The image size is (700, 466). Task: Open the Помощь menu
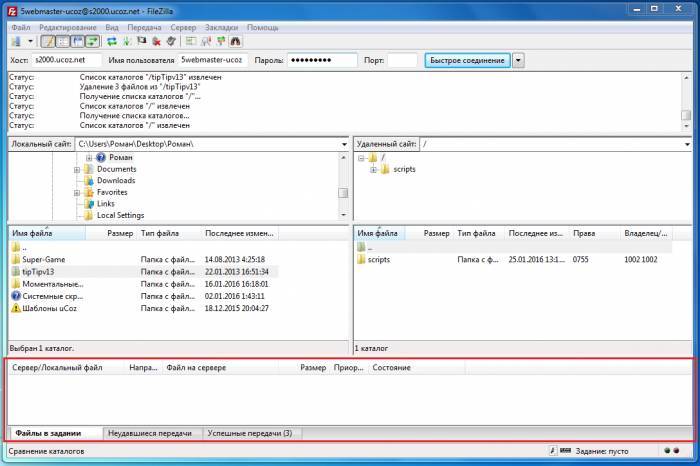(262, 28)
